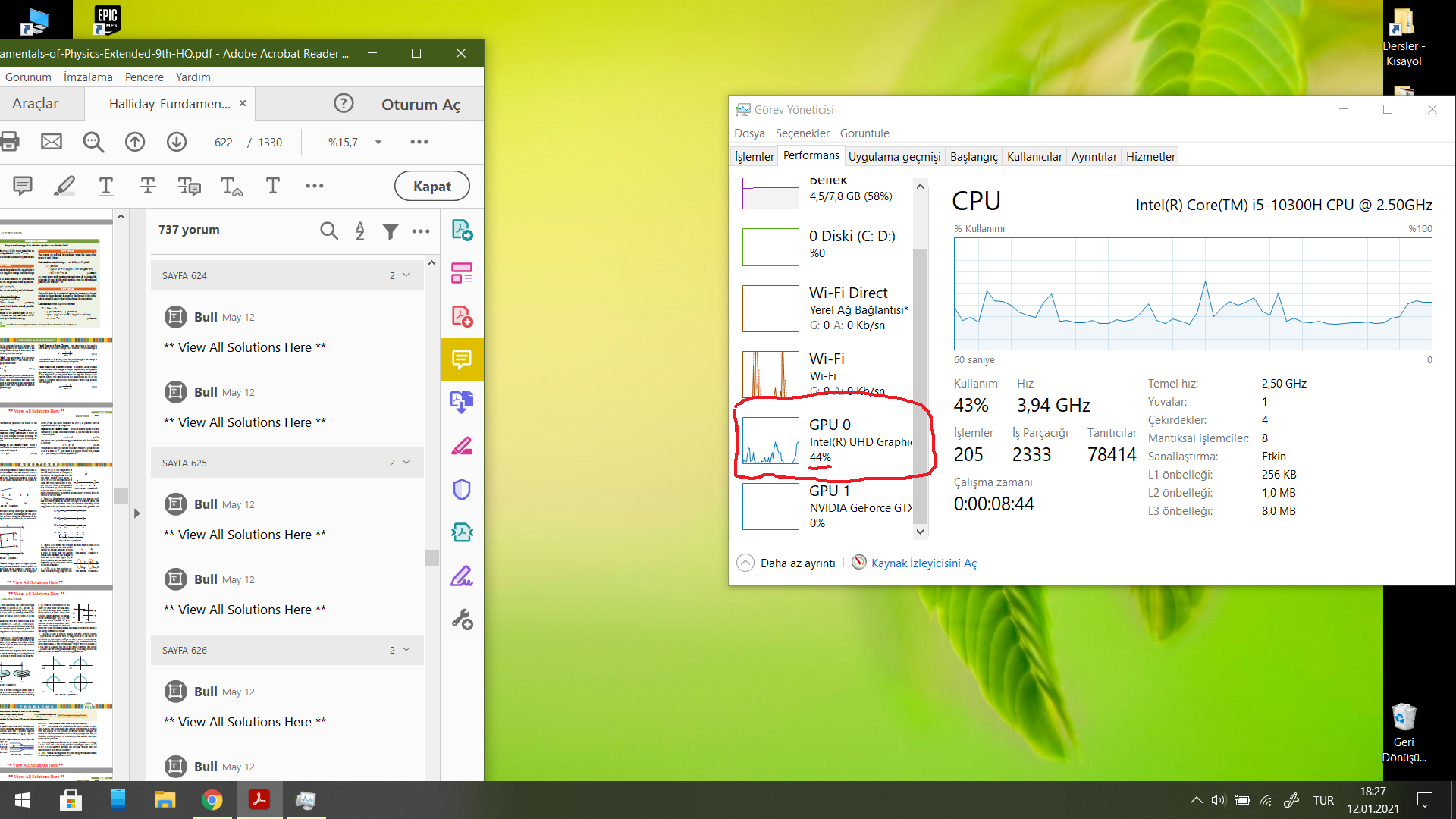Screen dimensions: 1456x819
Task: Open Chrome from the Windows taskbar
Action: point(212,800)
